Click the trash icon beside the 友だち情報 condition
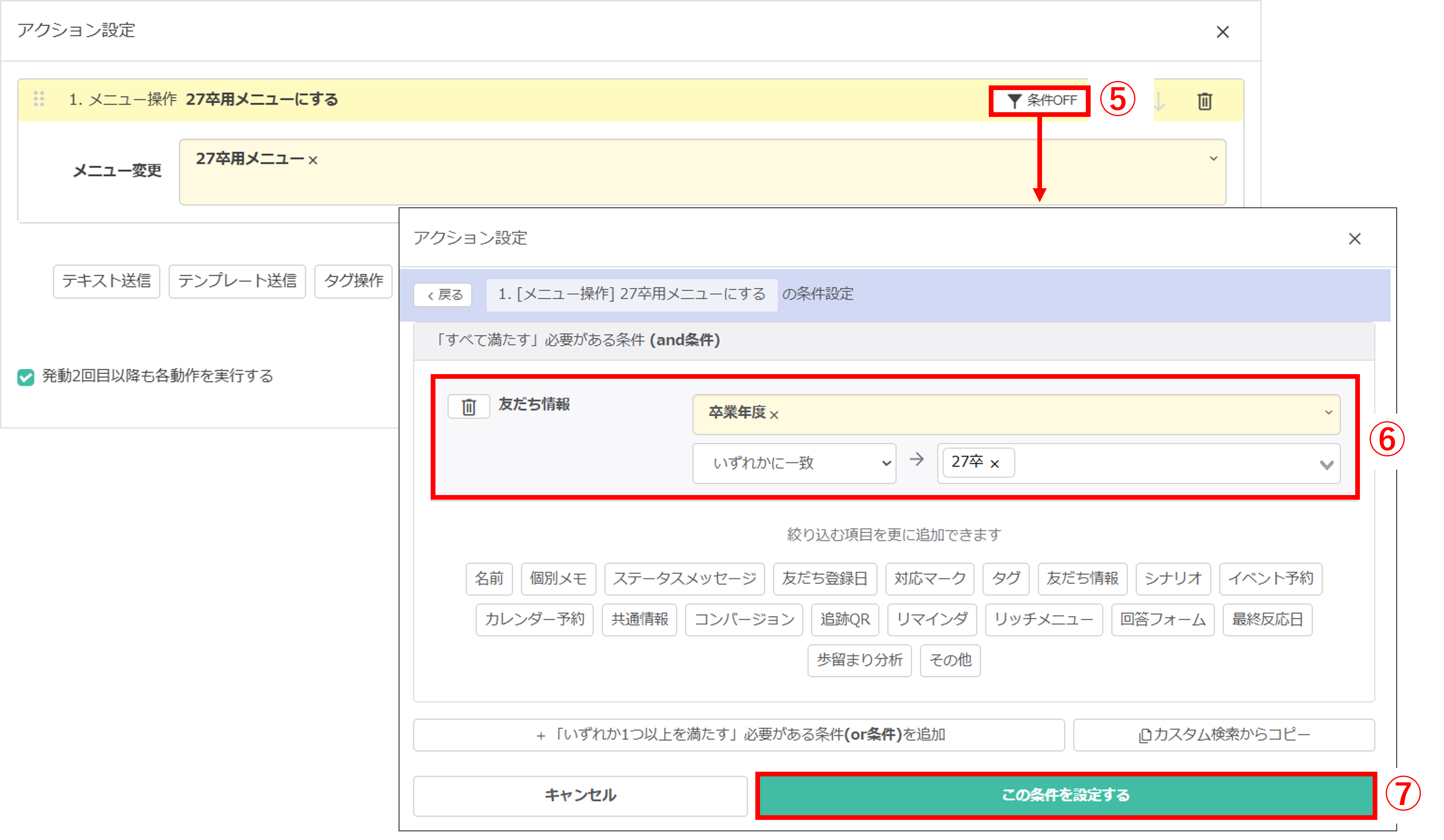Screen dimensions: 1444x840 [x=468, y=407]
